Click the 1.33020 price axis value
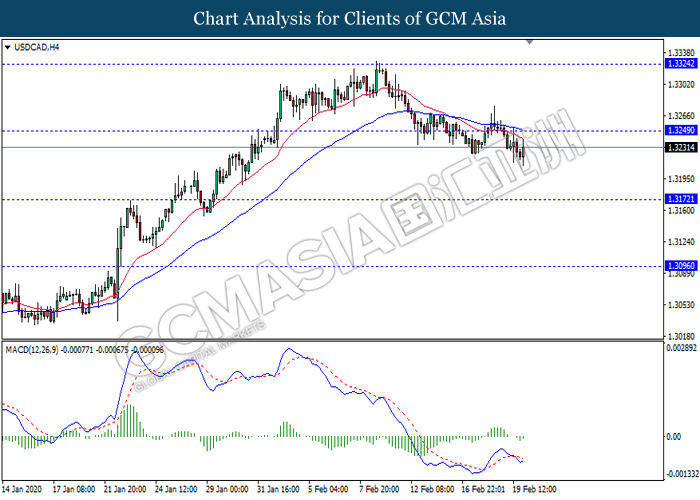This screenshot has width=700, height=500. pos(681,84)
